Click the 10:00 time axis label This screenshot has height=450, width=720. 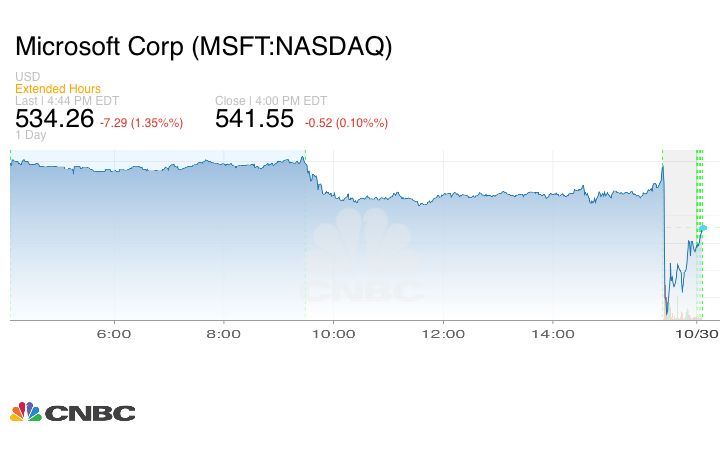[x=333, y=333]
